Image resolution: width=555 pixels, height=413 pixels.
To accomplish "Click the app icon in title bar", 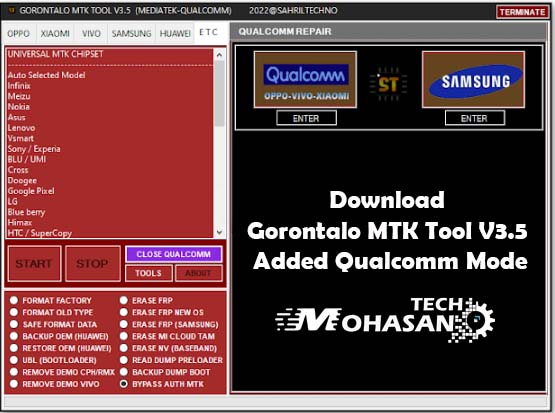I will pos(11,10).
